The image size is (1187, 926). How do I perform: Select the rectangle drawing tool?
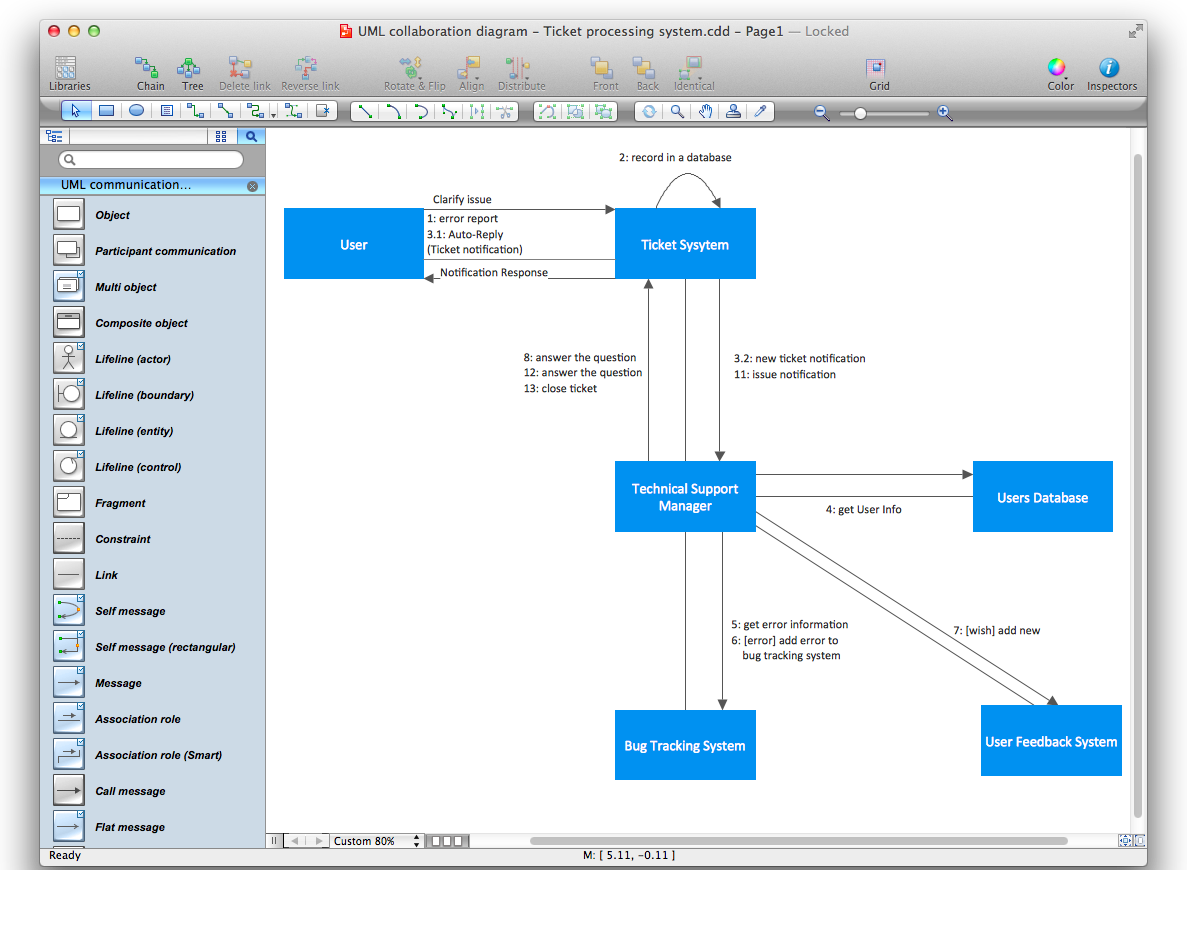click(x=107, y=111)
